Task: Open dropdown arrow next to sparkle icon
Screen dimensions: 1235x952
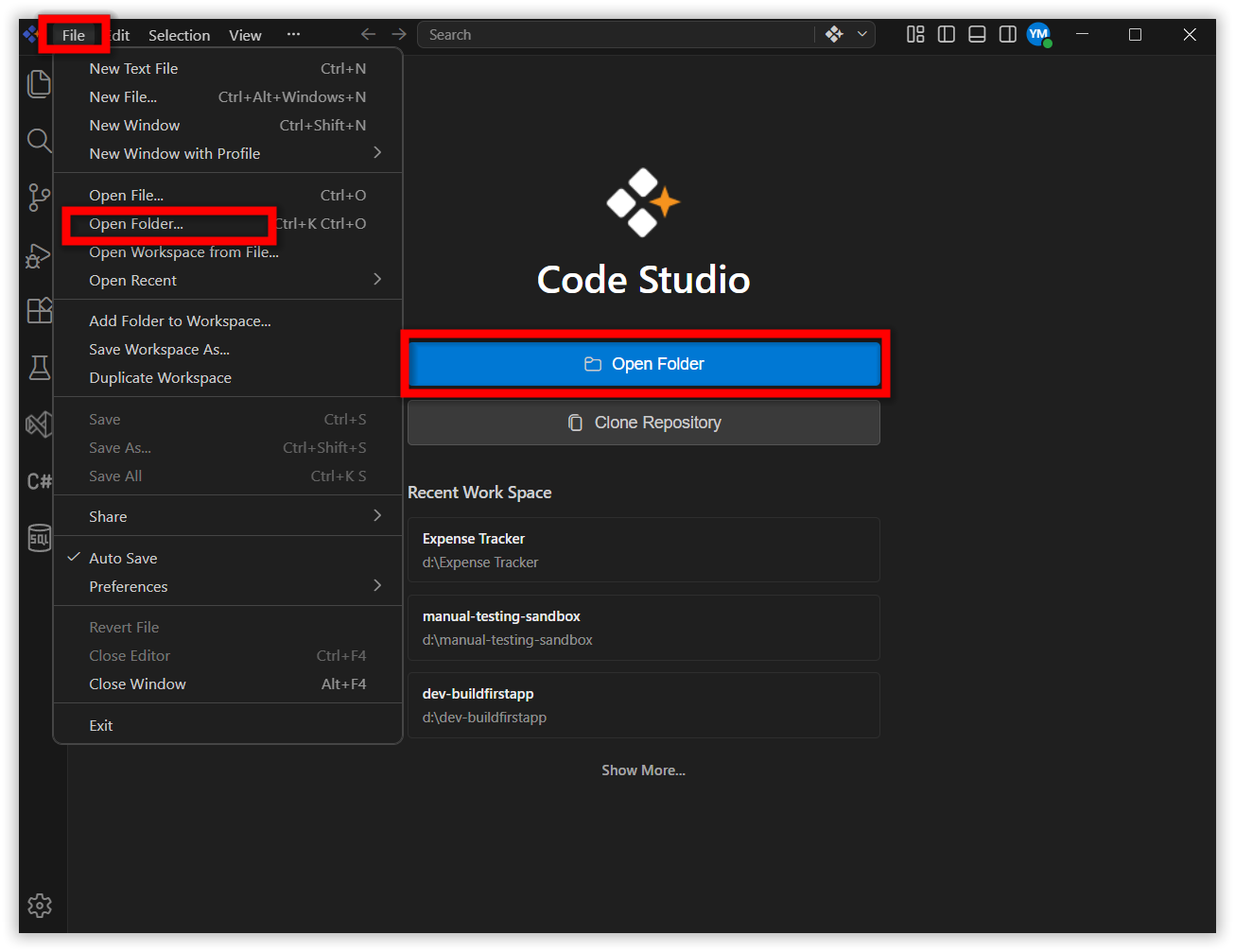Action: [x=862, y=34]
